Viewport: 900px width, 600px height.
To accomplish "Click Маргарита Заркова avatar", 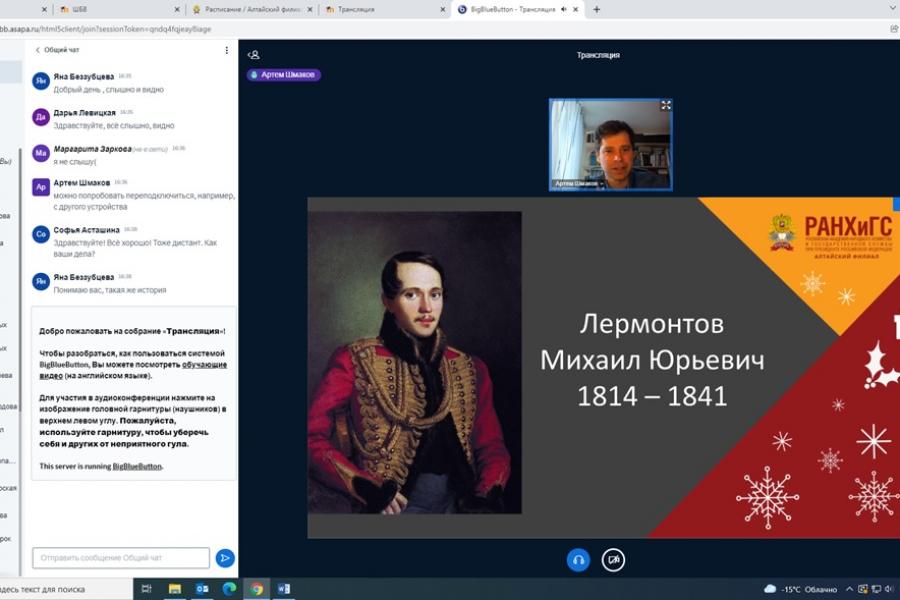I will (x=41, y=153).
